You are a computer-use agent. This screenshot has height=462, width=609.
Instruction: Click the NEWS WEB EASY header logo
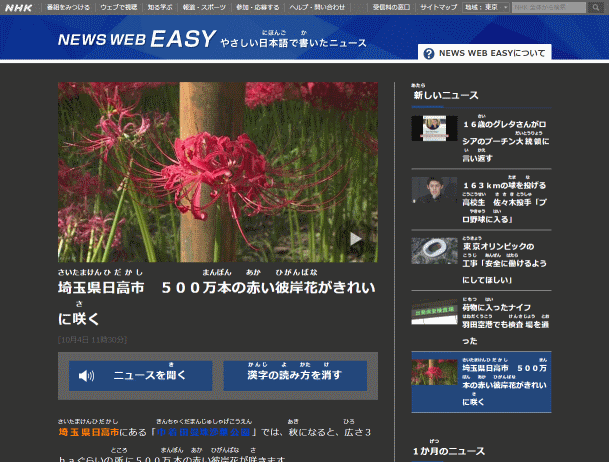[137, 39]
